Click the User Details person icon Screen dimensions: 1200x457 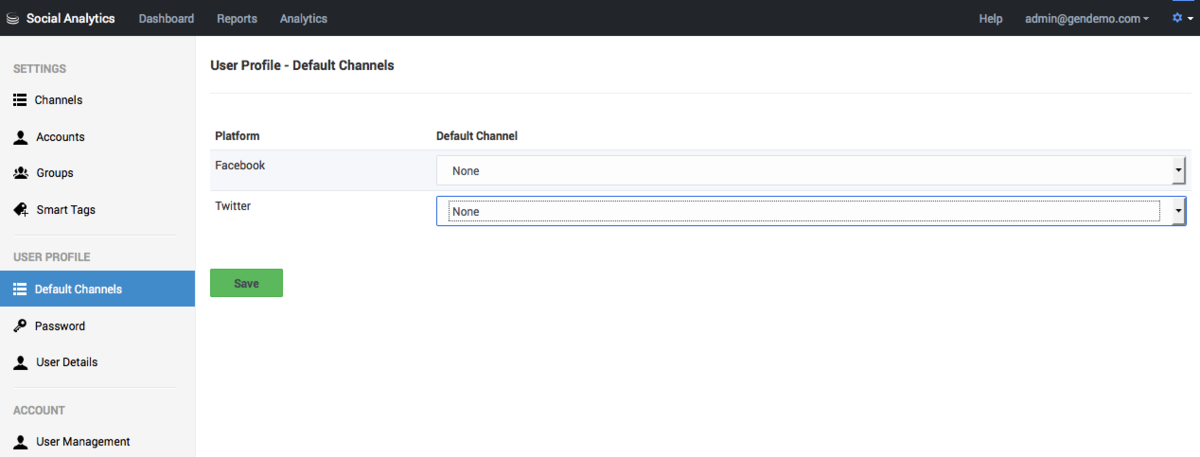(20, 362)
